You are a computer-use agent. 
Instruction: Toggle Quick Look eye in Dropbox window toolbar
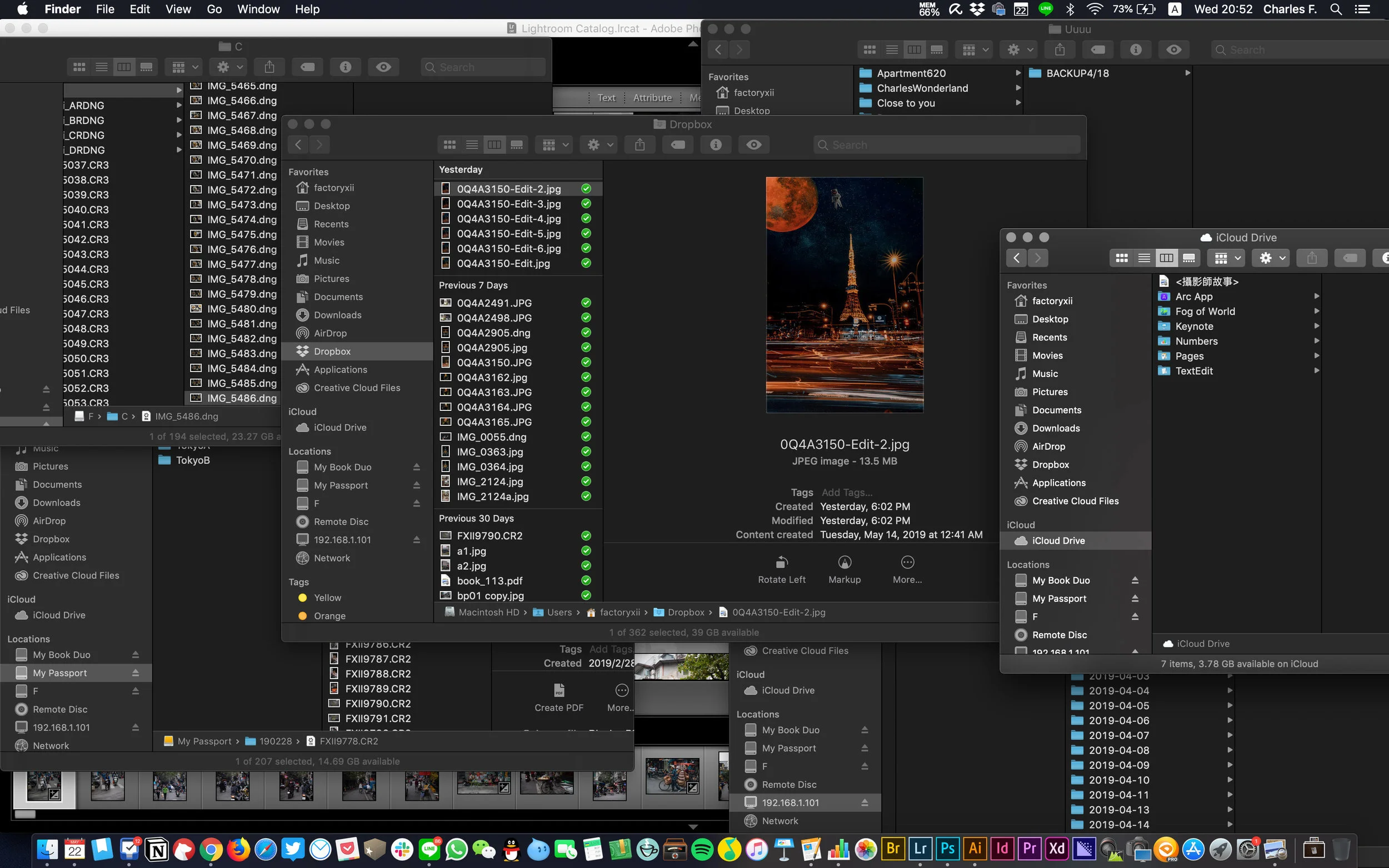pyautogui.click(x=754, y=144)
